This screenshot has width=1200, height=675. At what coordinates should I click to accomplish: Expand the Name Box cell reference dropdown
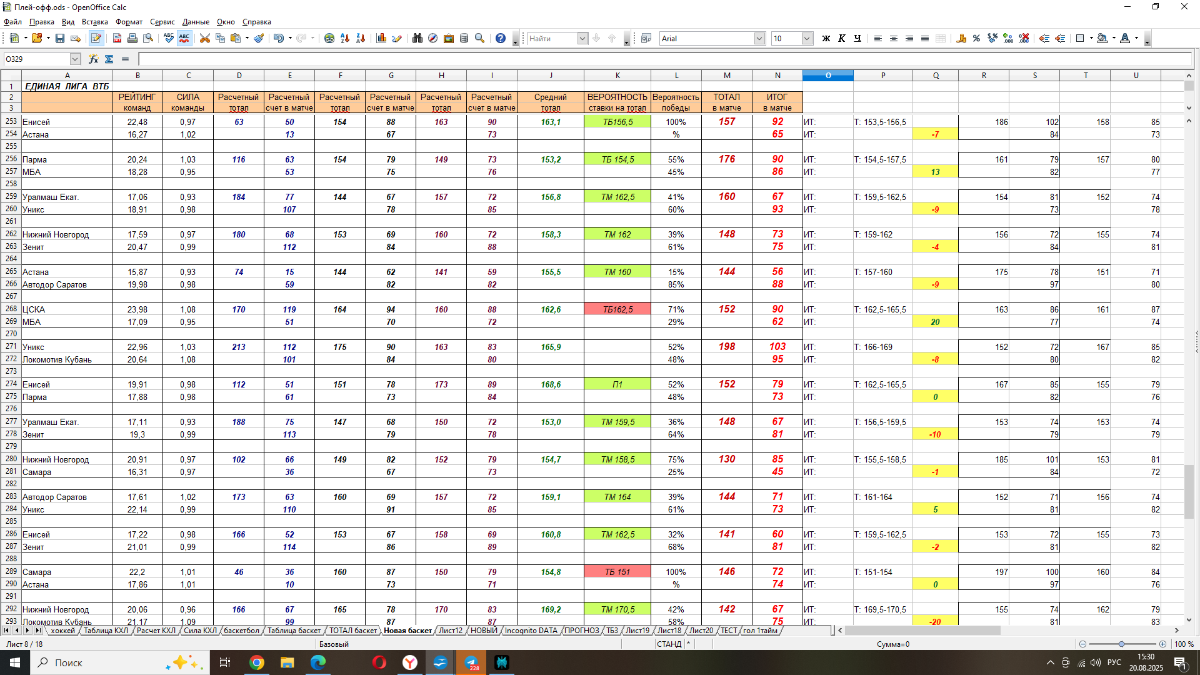point(80,59)
